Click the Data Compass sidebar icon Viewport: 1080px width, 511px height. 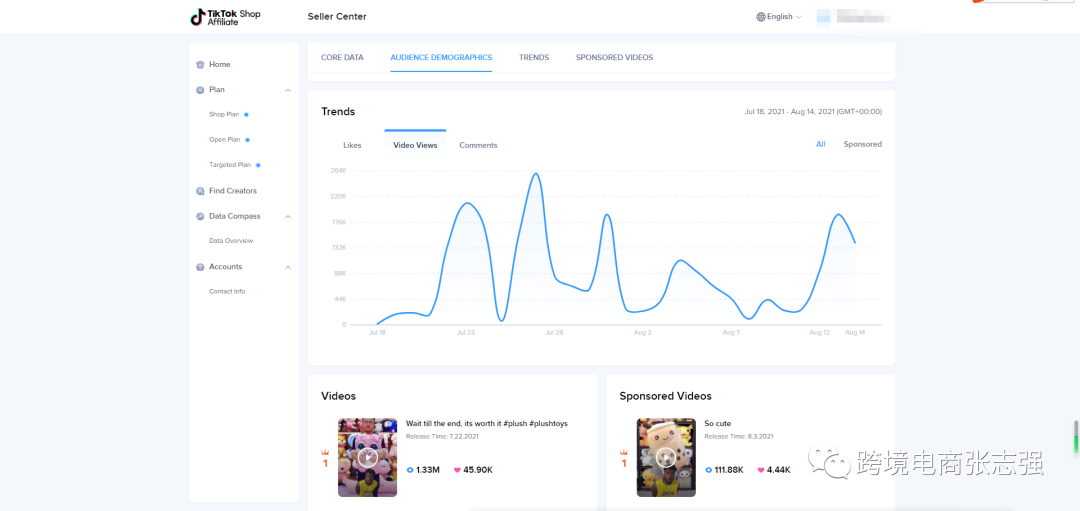[200, 216]
